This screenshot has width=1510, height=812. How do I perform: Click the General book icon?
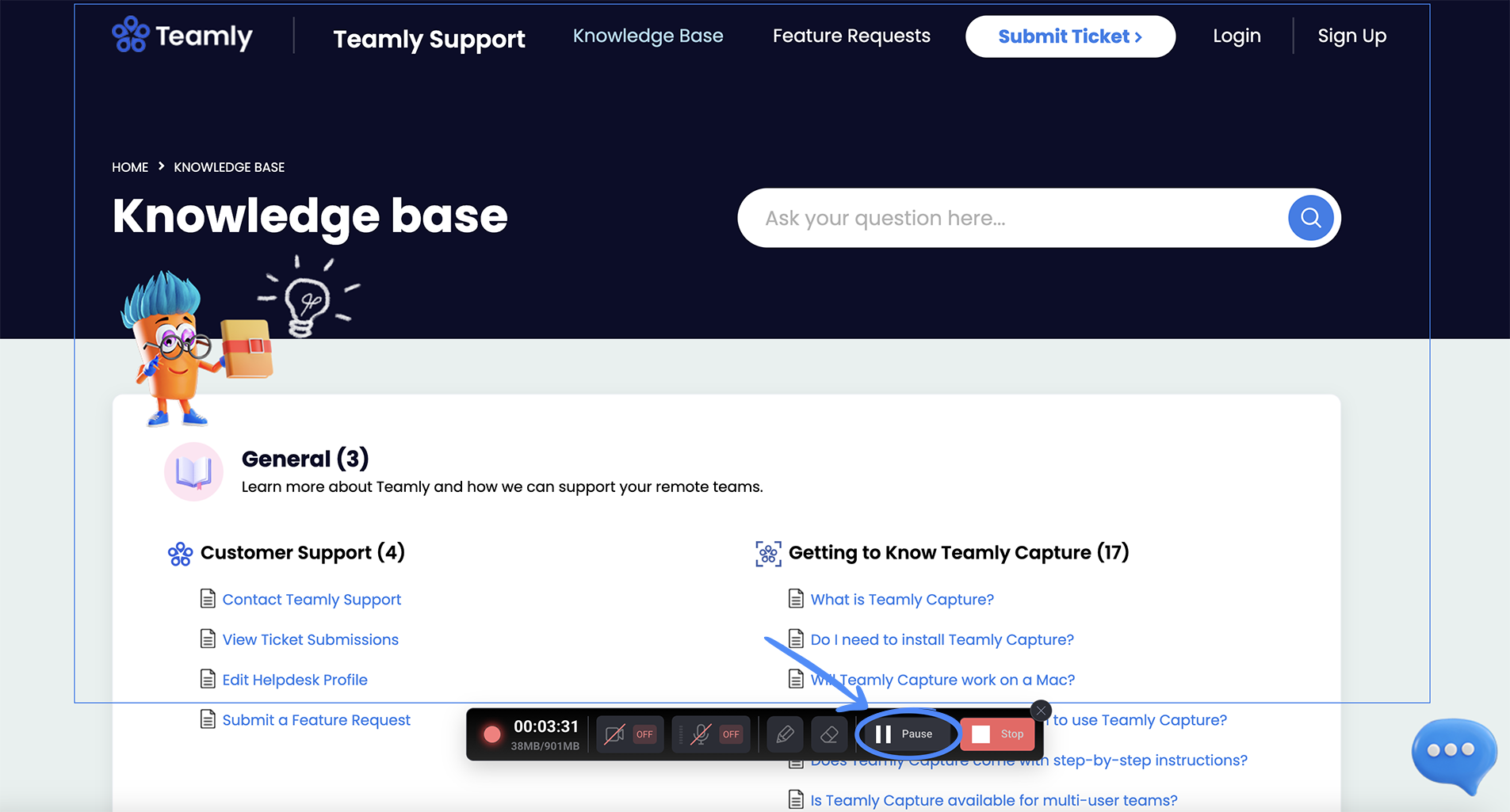[193, 472]
